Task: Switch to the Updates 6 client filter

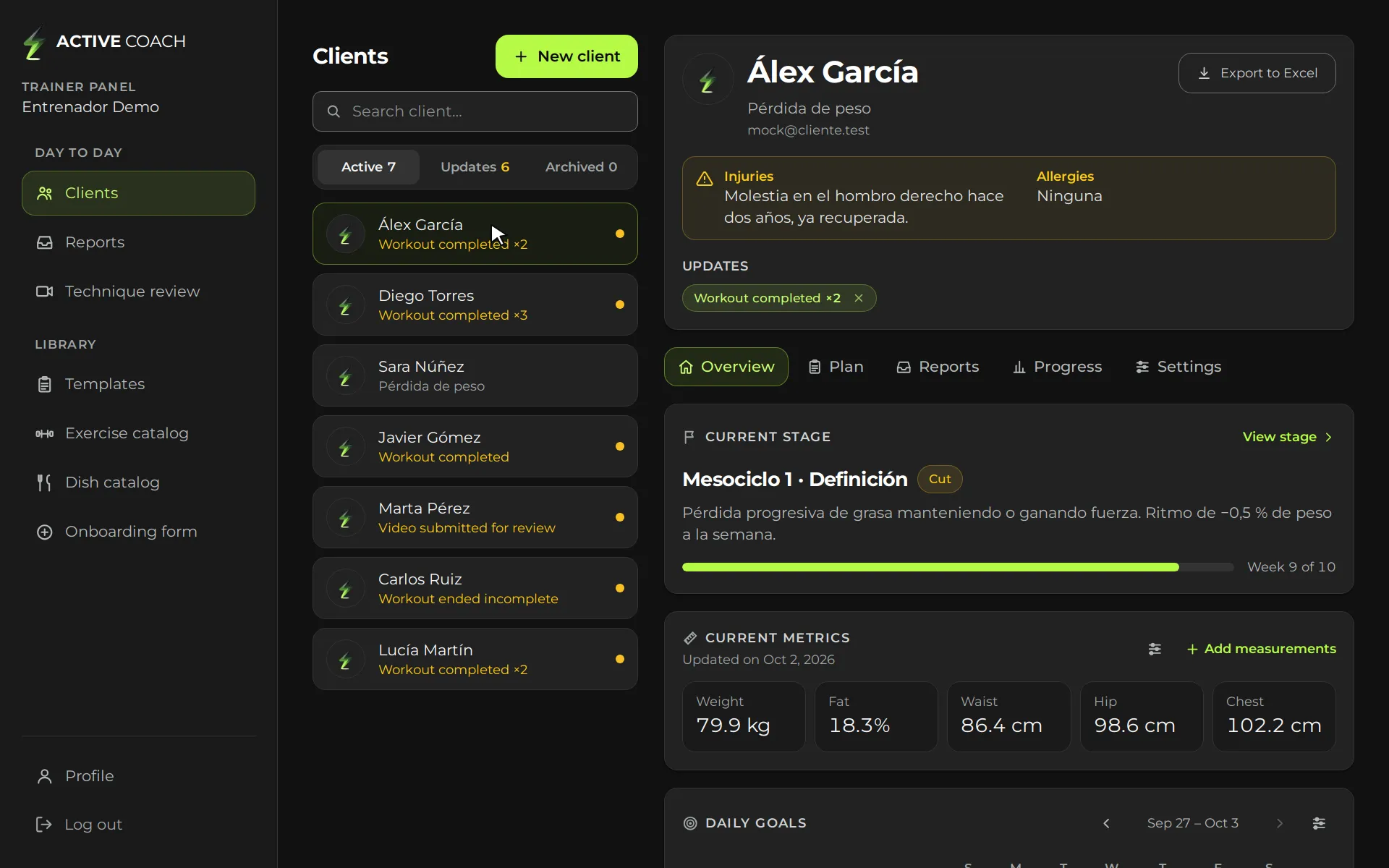Action: [x=475, y=167]
